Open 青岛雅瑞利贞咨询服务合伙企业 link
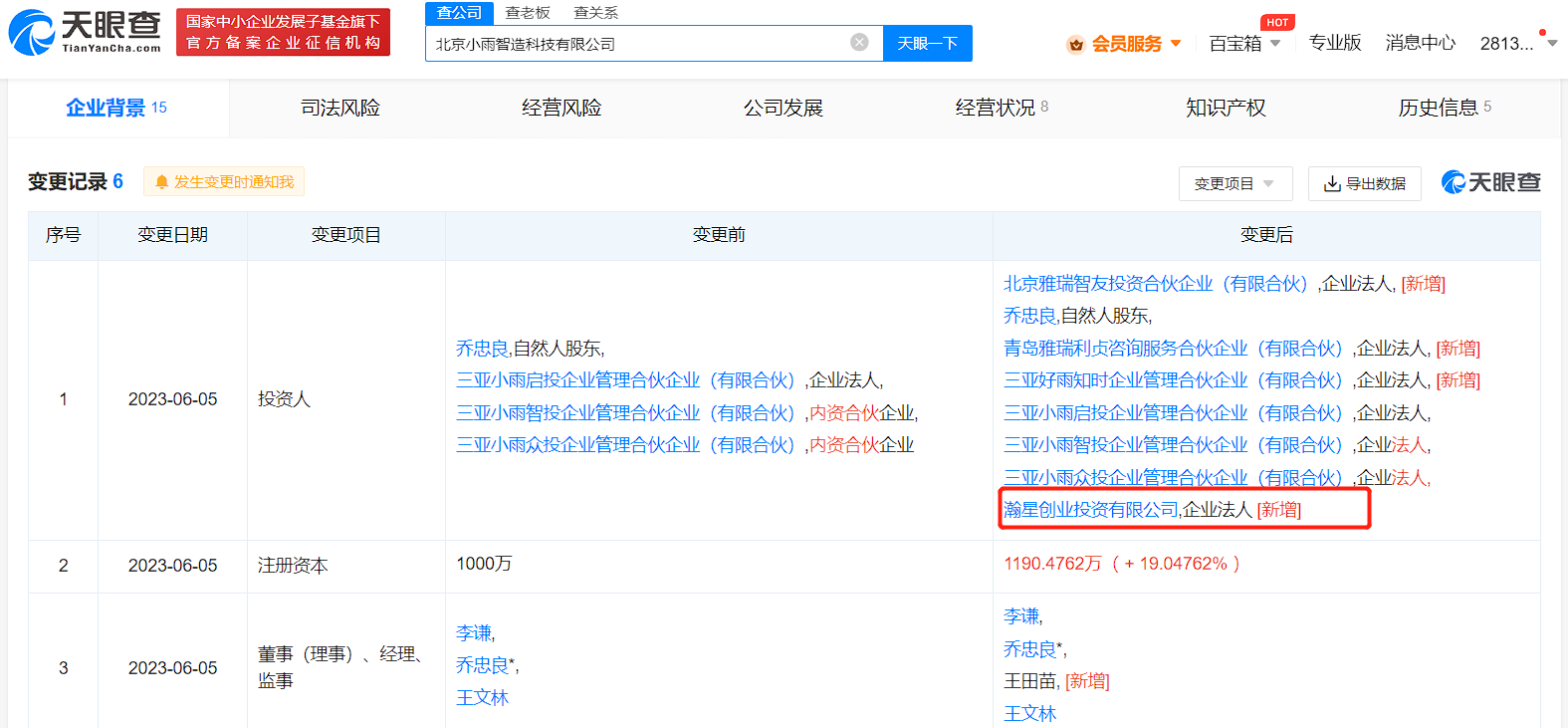The height and width of the screenshot is (728, 1568). (x=1177, y=349)
